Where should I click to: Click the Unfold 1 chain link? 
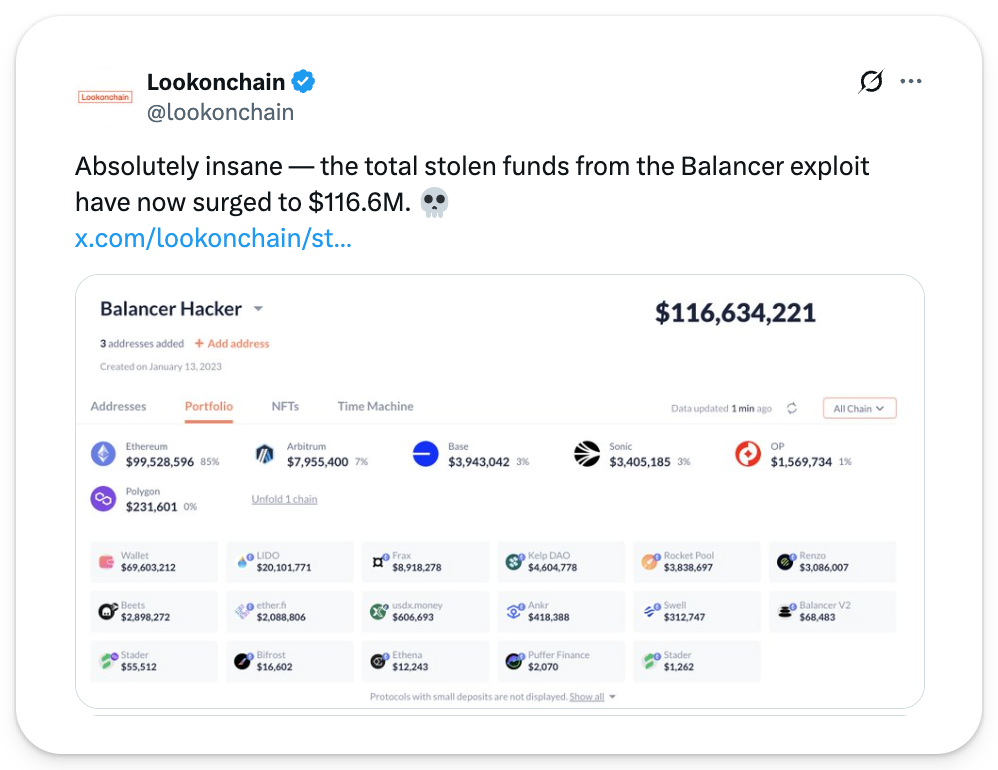[284, 499]
